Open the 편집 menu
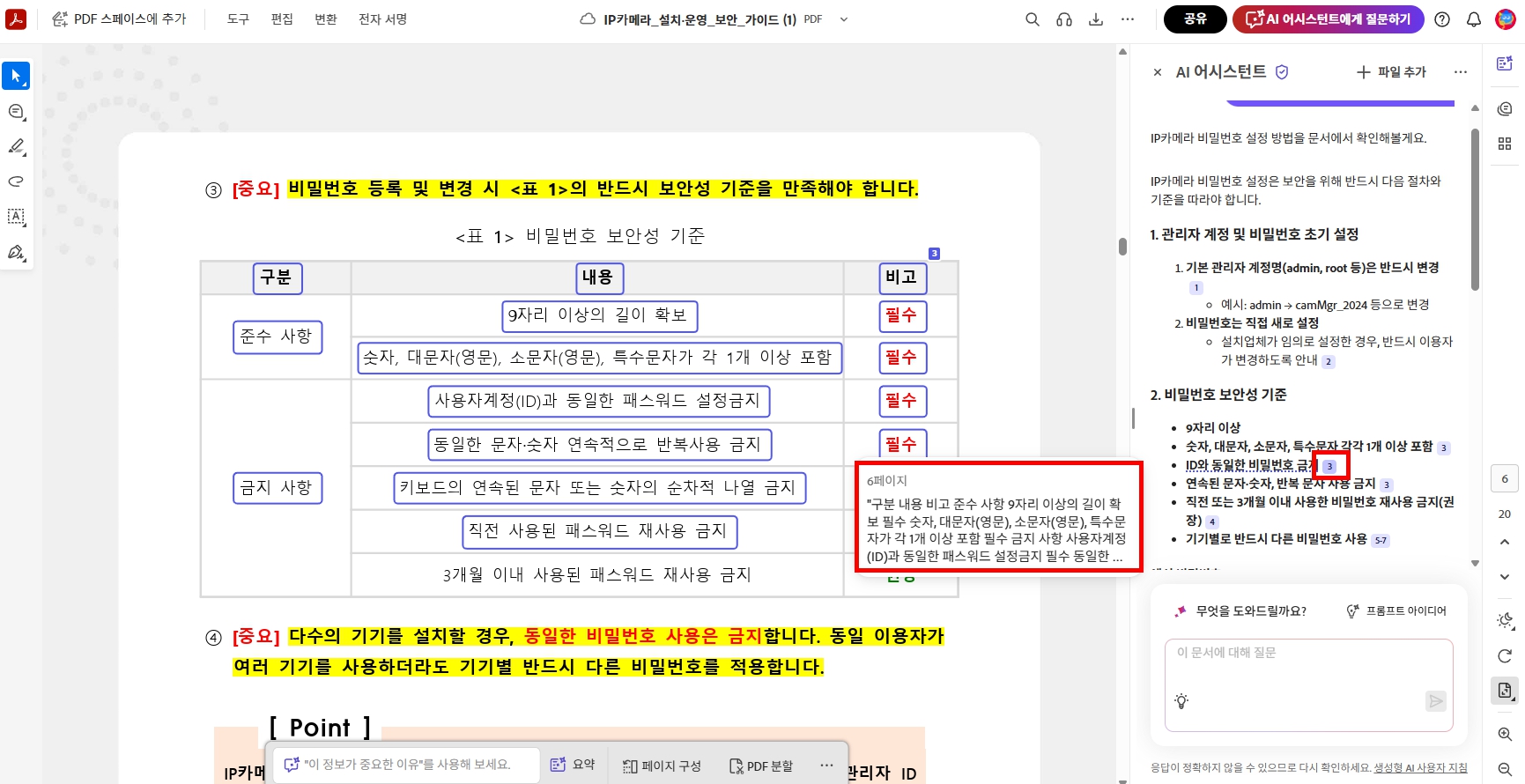 pyautogui.click(x=282, y=19)
